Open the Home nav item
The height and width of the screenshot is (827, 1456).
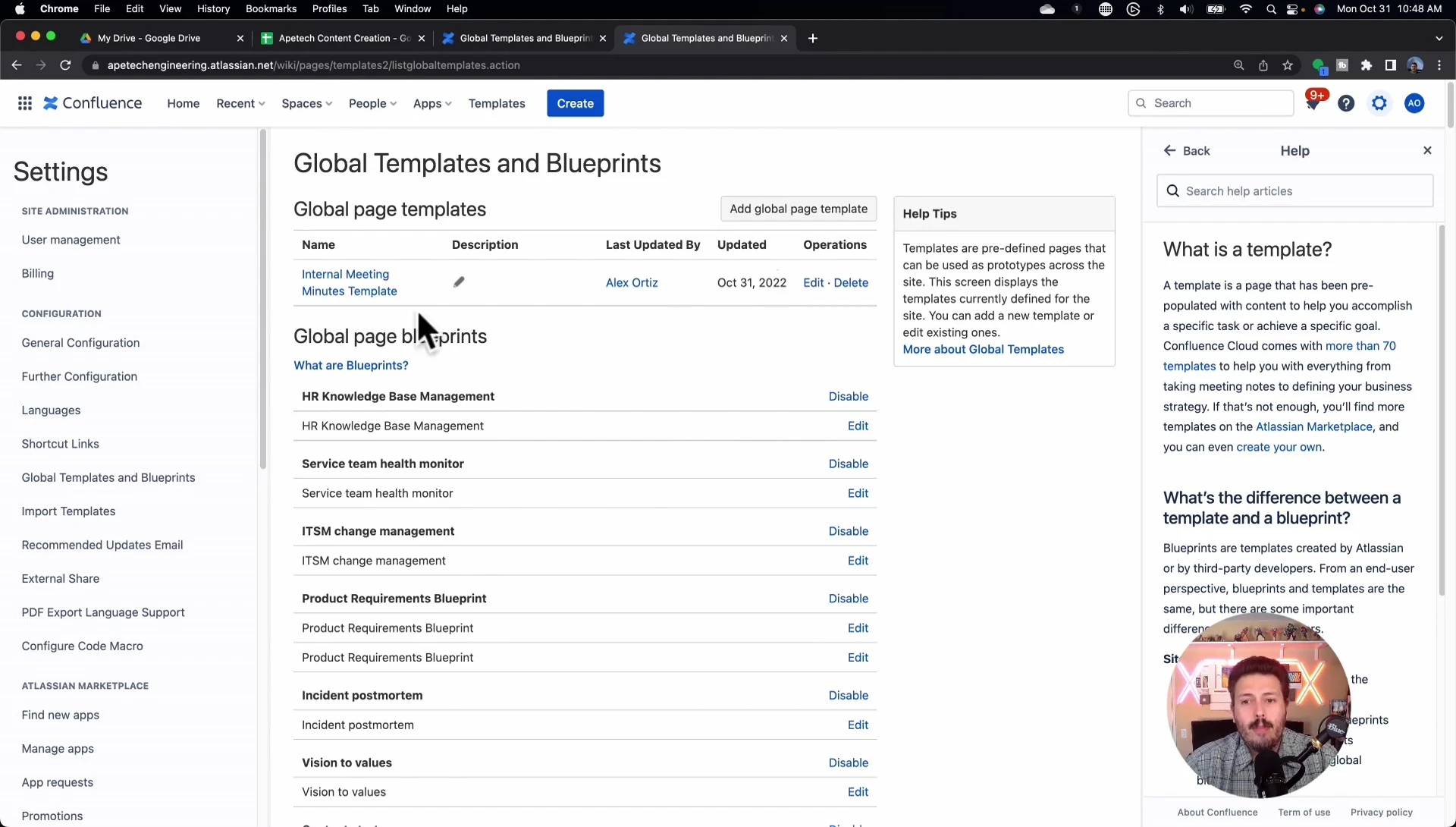pos(184,103)
